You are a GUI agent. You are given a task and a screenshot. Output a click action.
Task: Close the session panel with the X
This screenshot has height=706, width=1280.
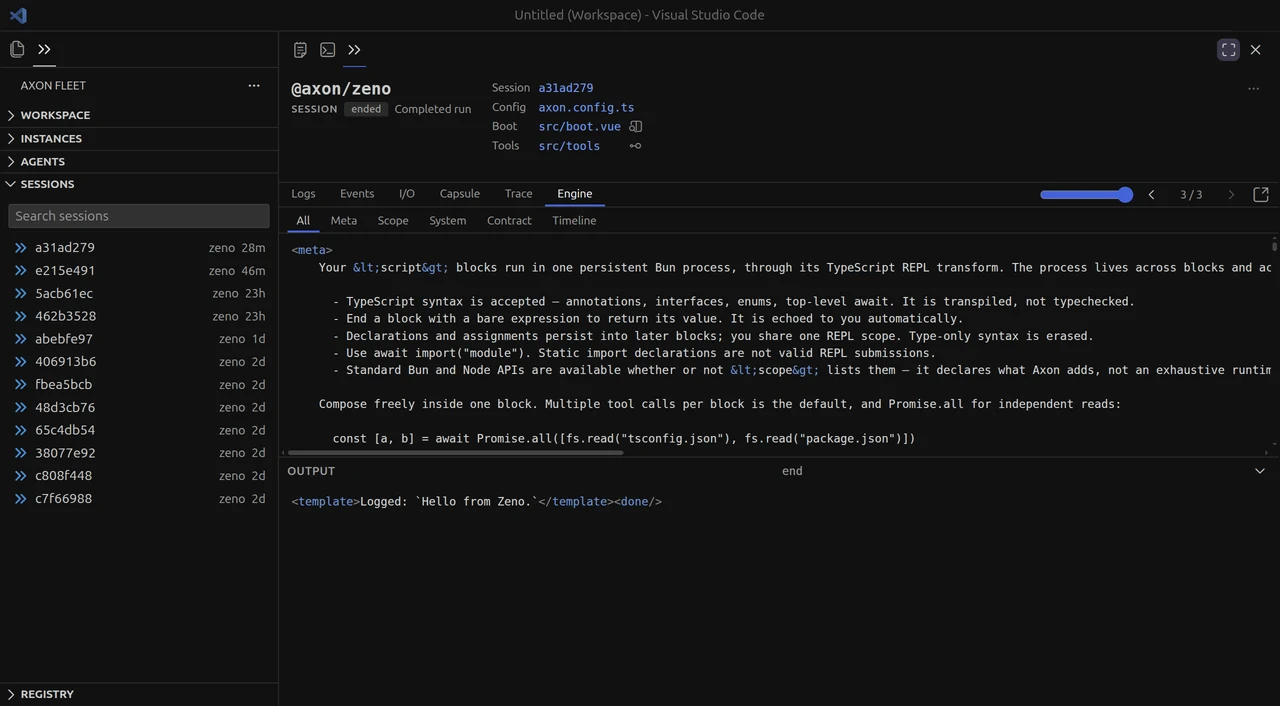point(1256,49)
